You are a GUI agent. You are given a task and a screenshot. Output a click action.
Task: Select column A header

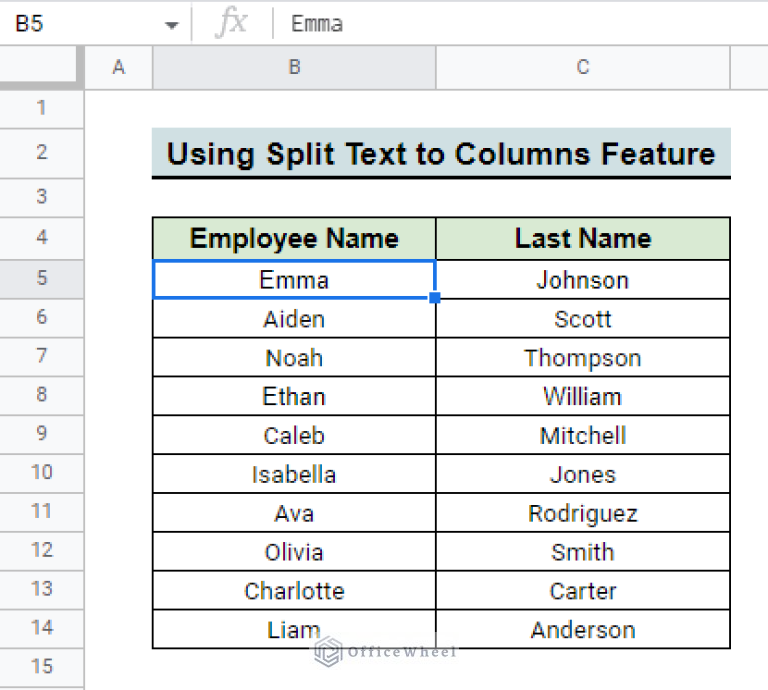point(119,68)
